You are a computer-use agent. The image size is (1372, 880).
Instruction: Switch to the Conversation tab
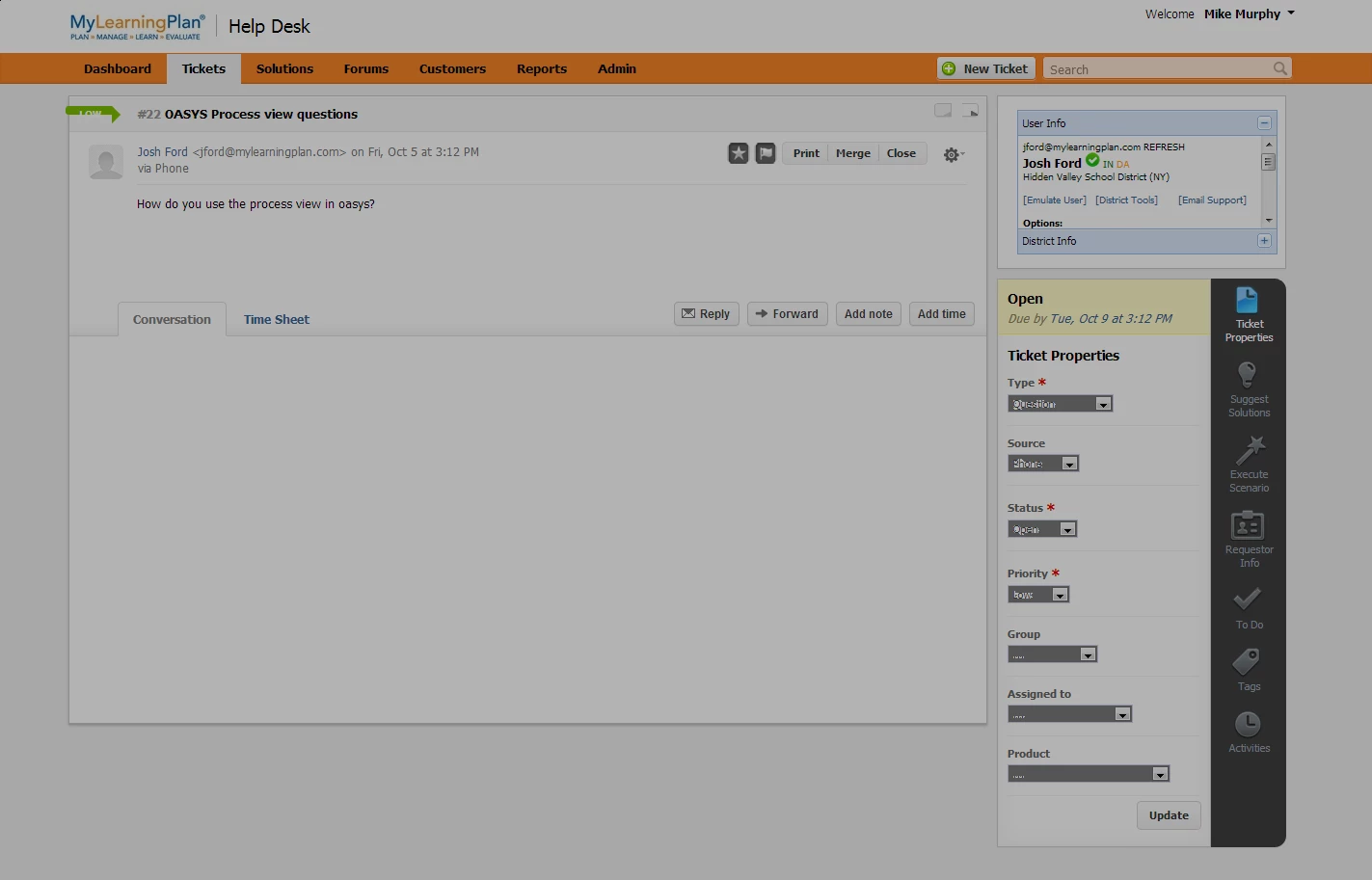click(x=172, y=319)
